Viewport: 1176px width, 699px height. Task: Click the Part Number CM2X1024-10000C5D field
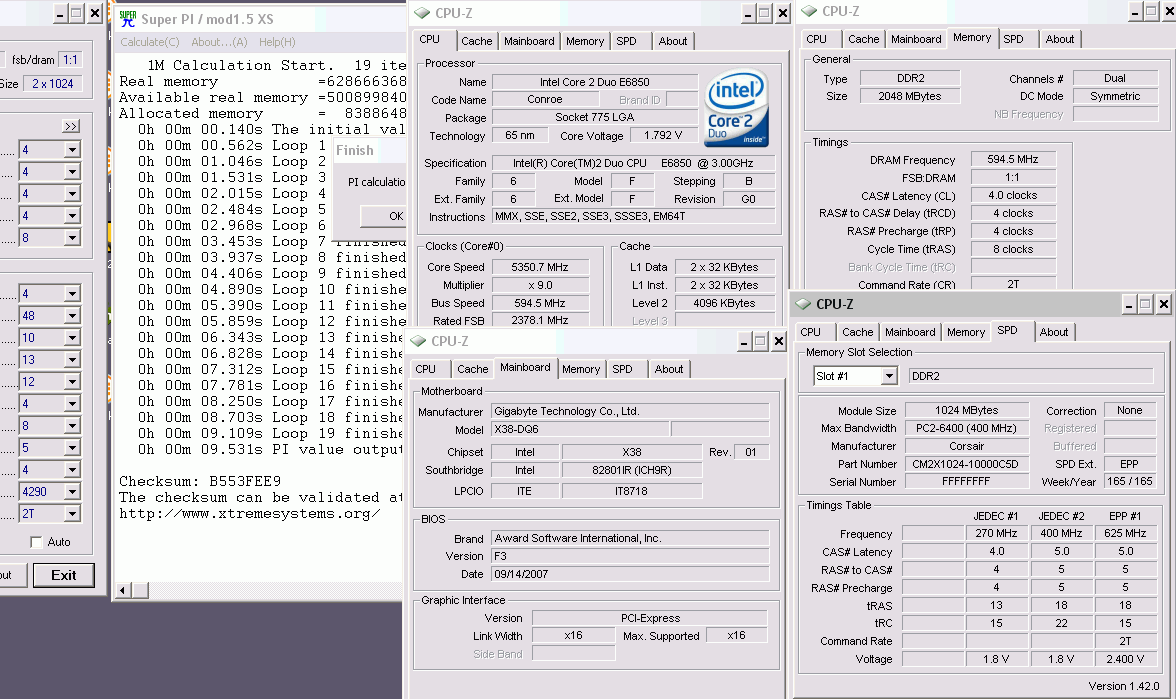pos(966,464)
